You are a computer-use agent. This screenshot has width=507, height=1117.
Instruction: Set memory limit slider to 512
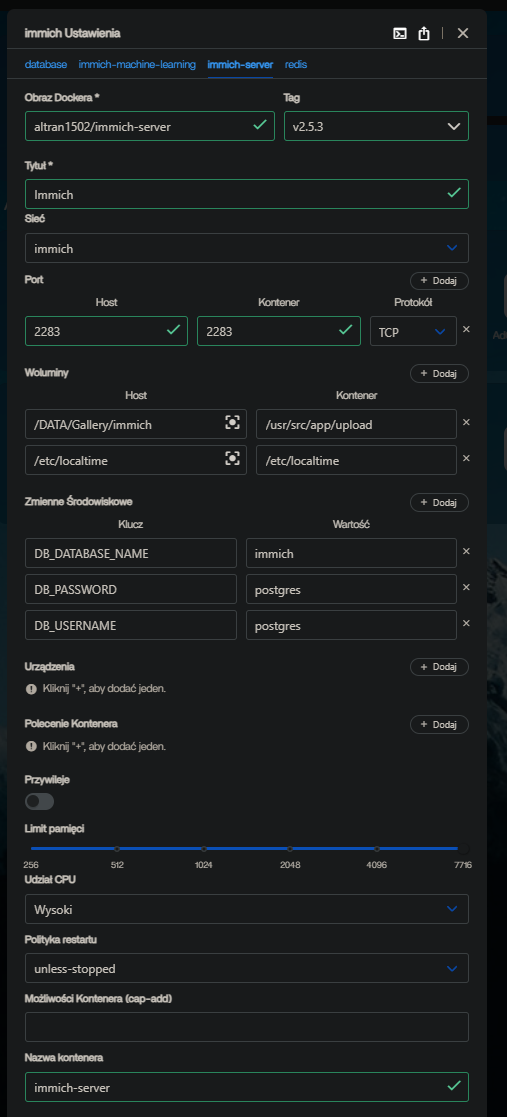117,848
